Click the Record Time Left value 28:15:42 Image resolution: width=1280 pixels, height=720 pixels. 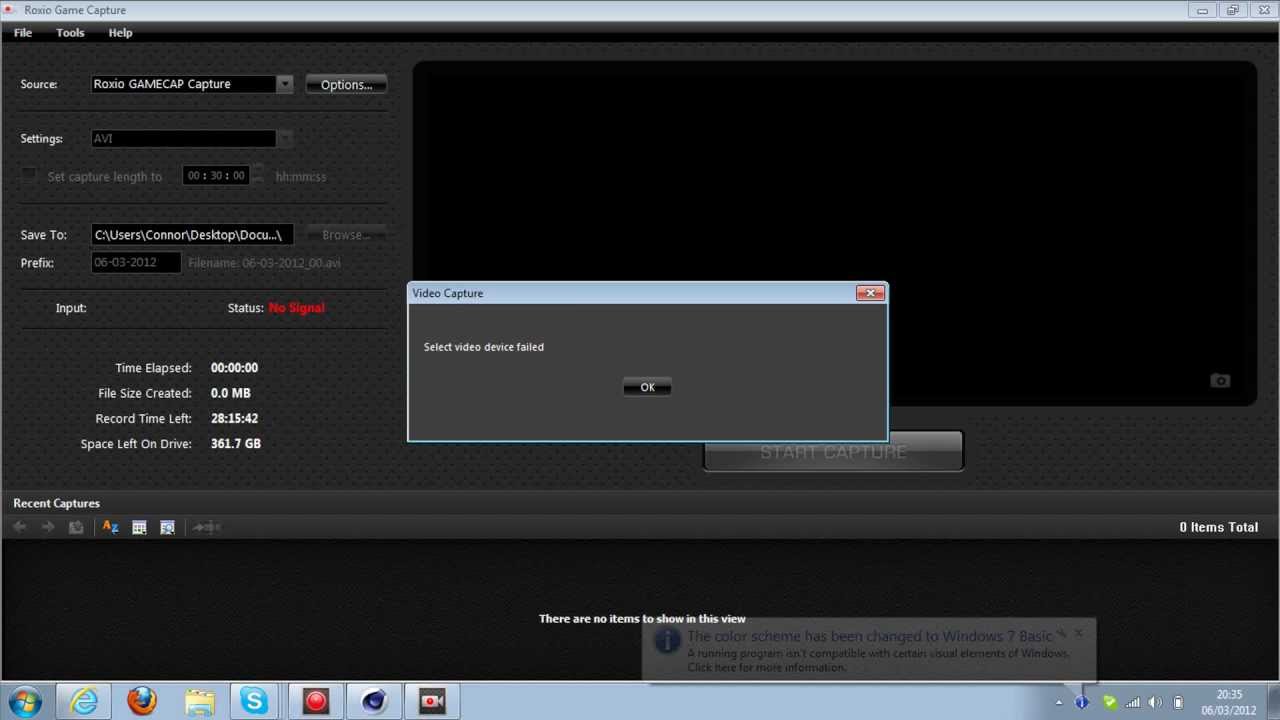pyautogui.click(x=234, y=418)
